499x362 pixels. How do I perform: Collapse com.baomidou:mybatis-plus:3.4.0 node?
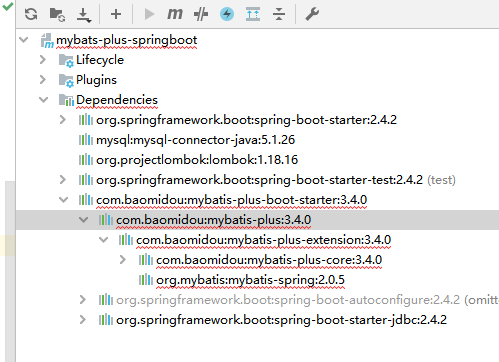point(84,220)
